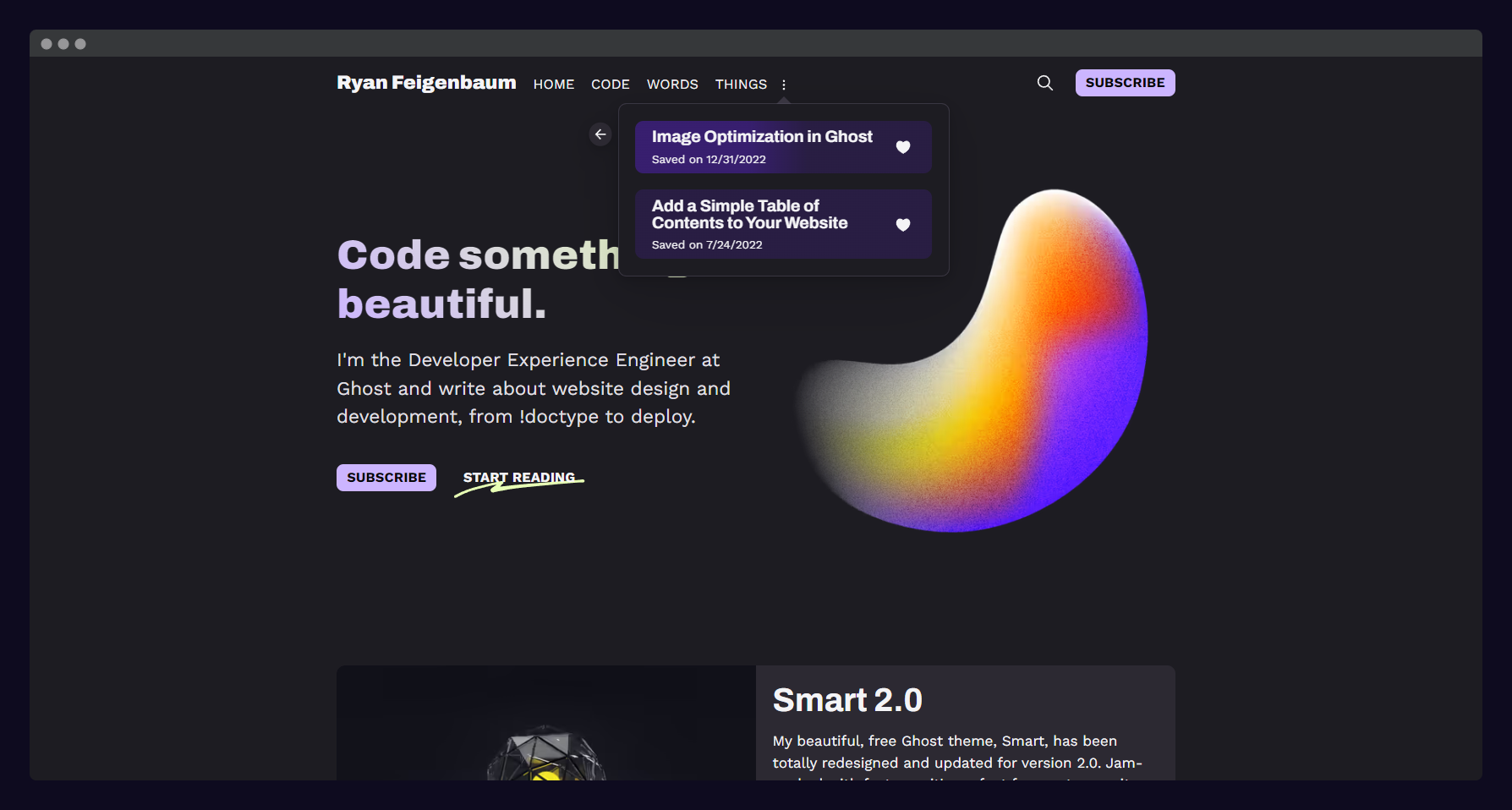1512x810 pixels.
Task: Open the THINGS nav link
Action: pyautogui.click(x=741, y=85)
